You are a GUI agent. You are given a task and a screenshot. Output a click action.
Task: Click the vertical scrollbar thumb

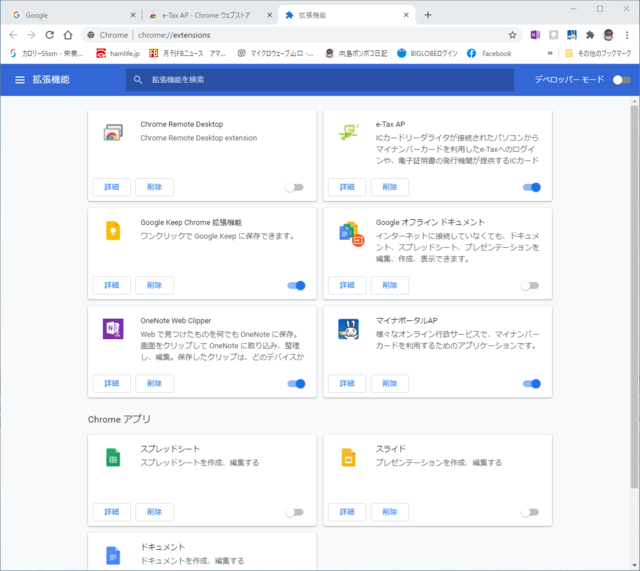tap(634, 296)
